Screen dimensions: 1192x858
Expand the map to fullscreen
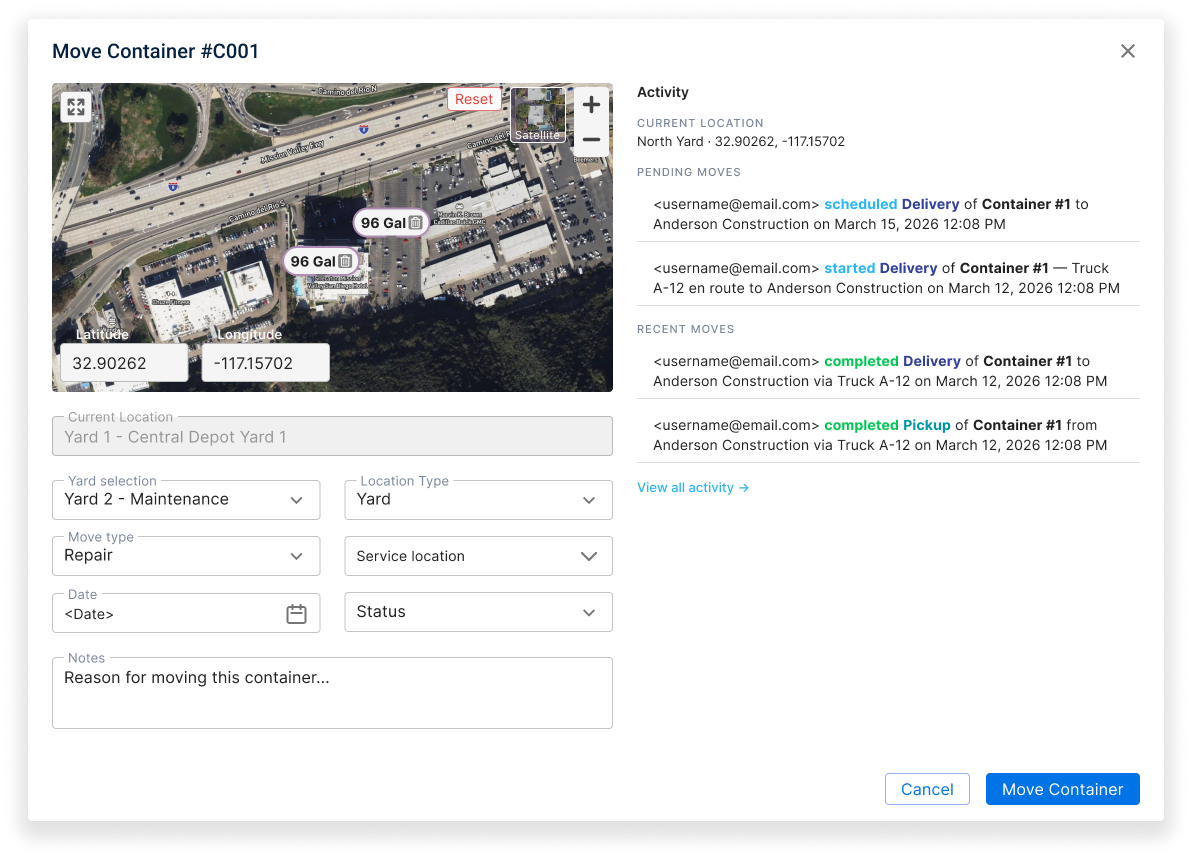click(x=76, y=107)
